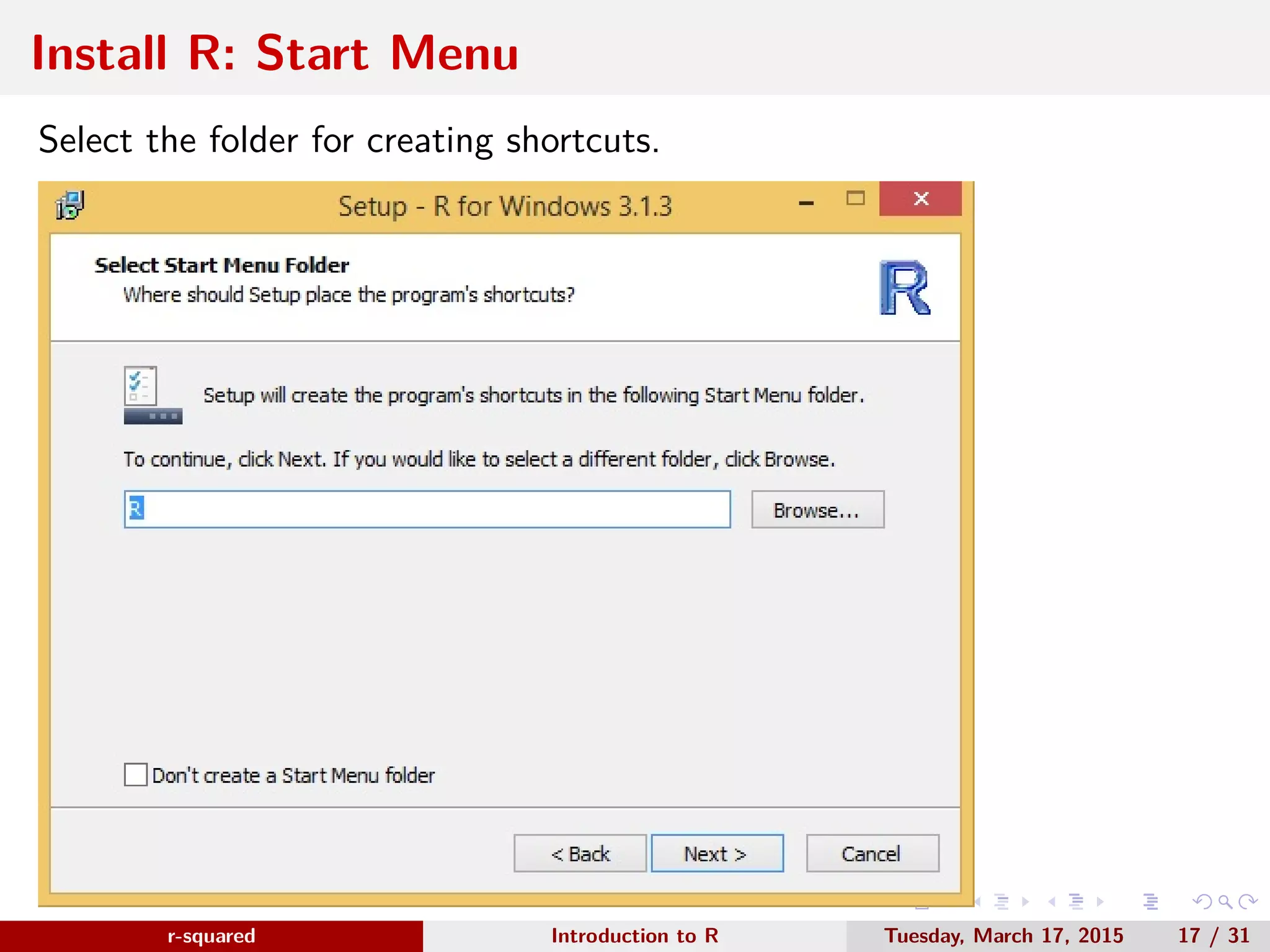1270x952 pixels.
Task: Click the counter-clockwise back arrow in slide navigation
Action: pyautogui.click(x=1202, y=902)
